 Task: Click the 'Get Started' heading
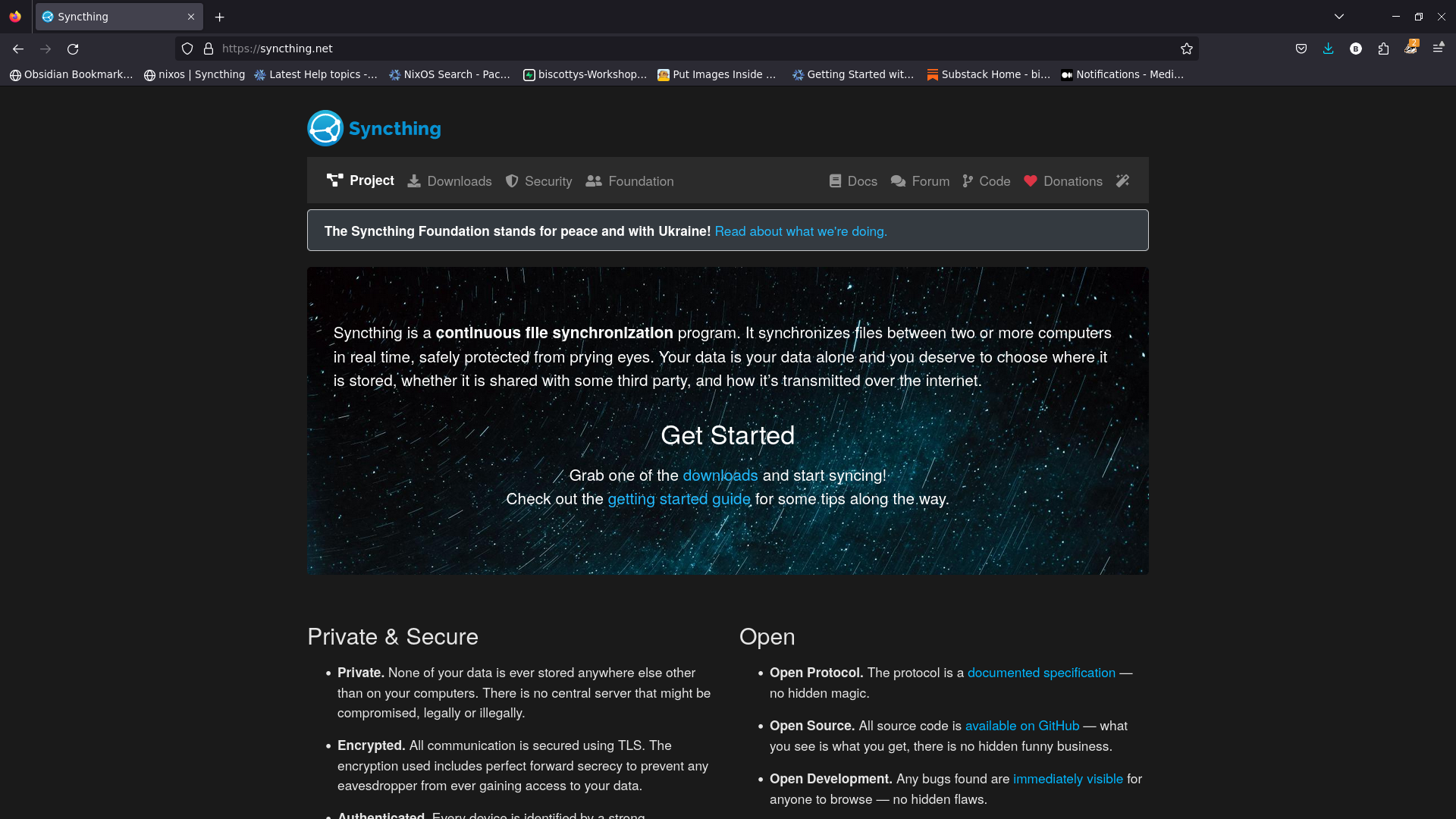[x=728, y=435]
